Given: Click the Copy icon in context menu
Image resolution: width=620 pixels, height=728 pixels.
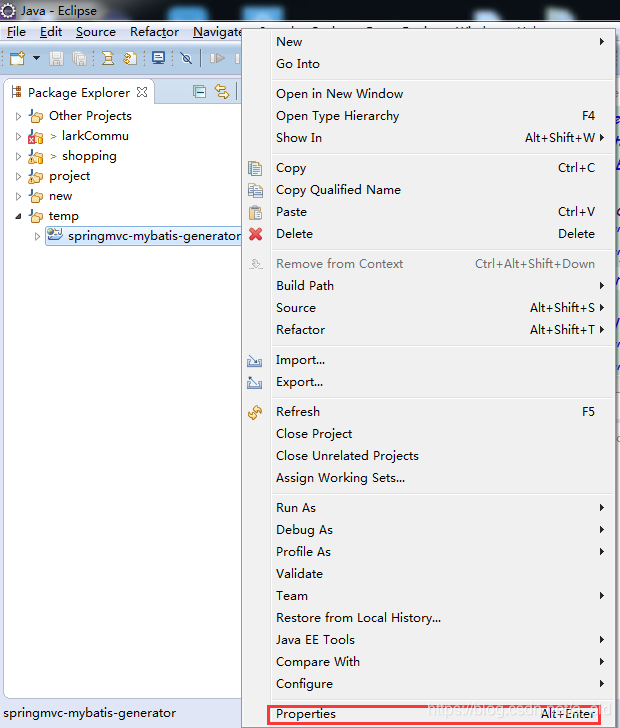Looking at the screenshot, I should [x=255, y=168].
